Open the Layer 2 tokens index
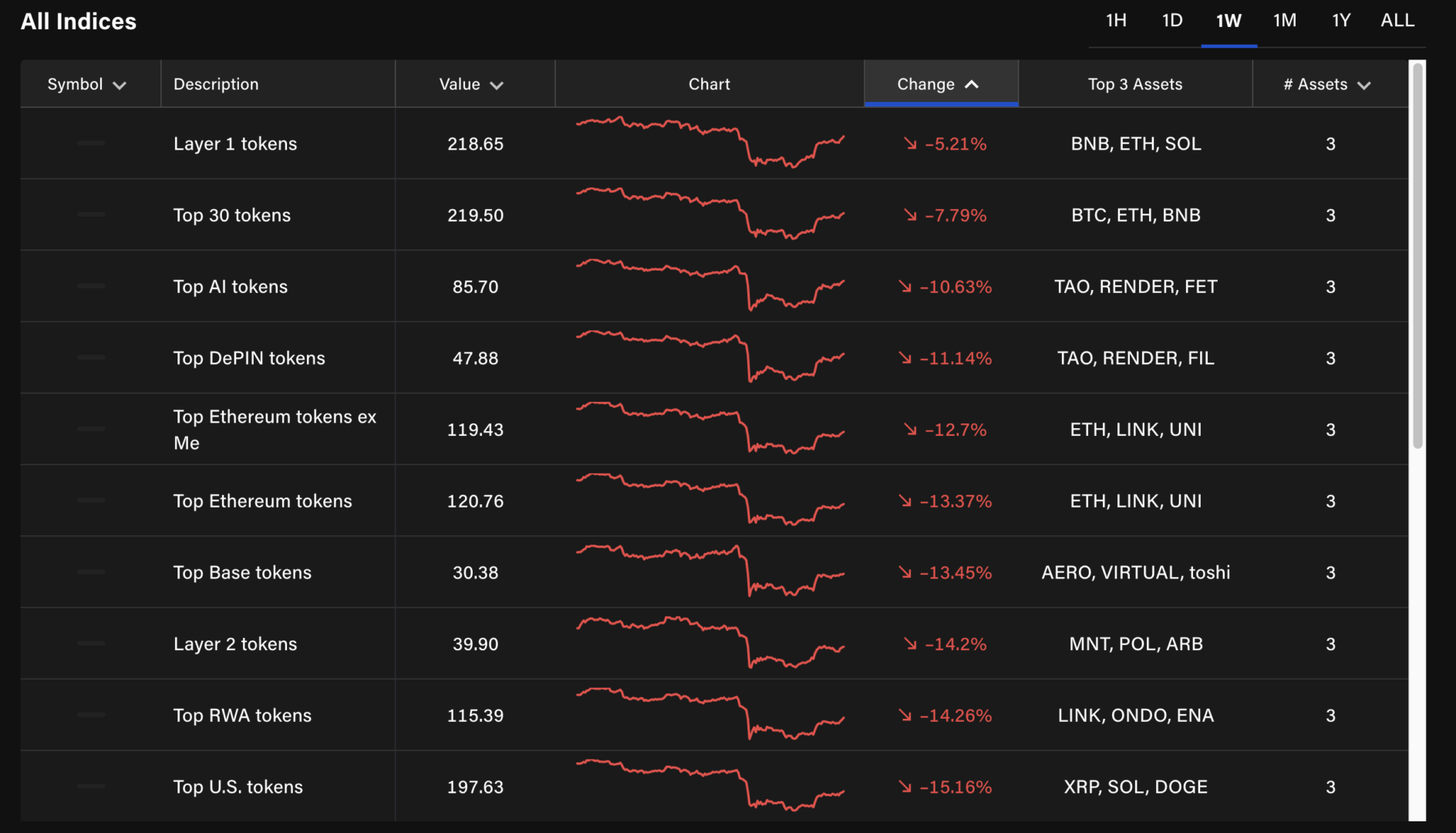This screenshot has height=833, width=1456. (x=234, y=644)
